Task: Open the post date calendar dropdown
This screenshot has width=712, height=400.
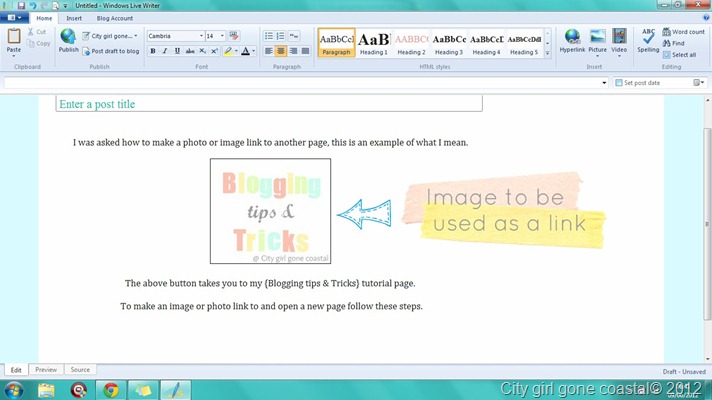Action: pyautogui.click(x=699, y=83)
